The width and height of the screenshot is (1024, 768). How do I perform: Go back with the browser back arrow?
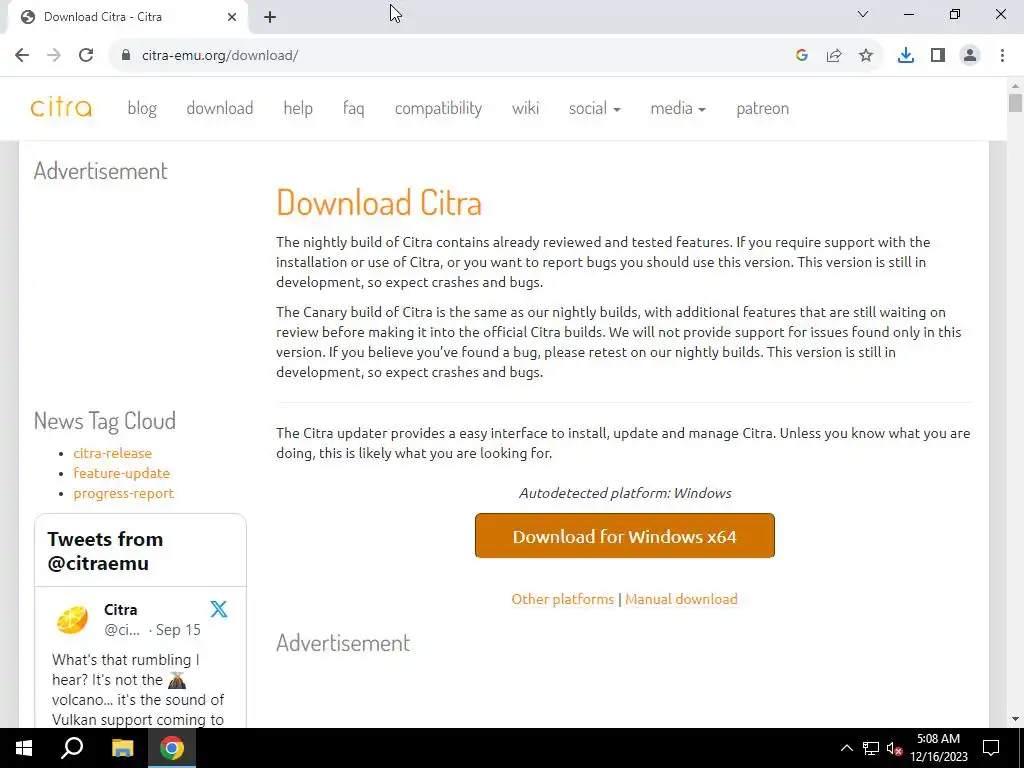[x=22, y=56]
